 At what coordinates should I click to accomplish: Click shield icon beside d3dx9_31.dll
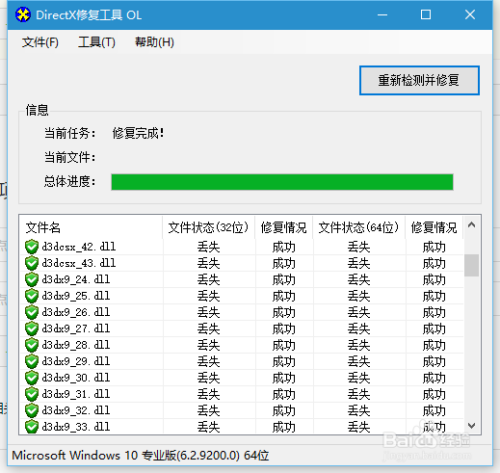tap(32, 394)
